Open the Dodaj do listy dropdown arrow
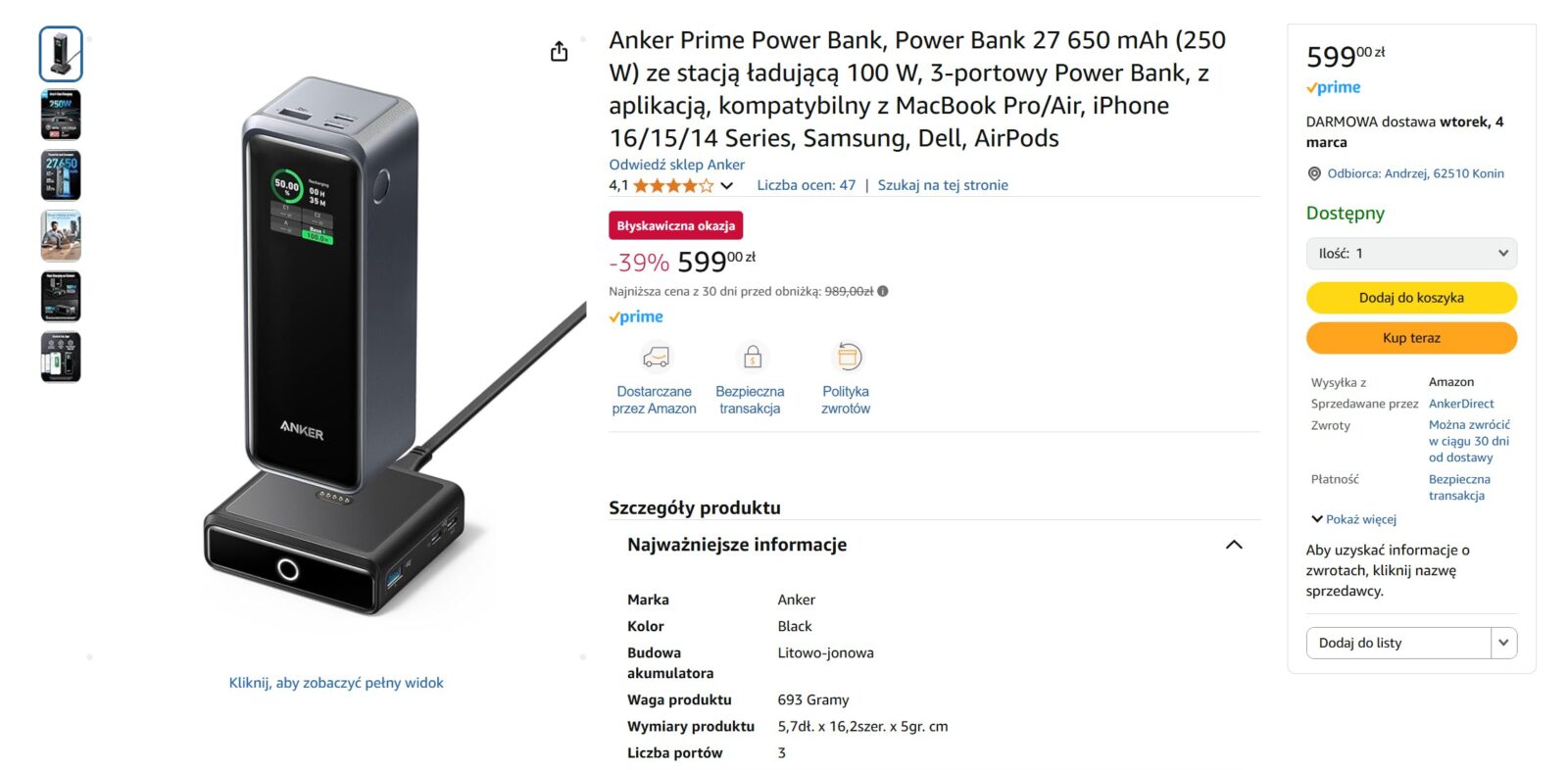The width and height of the screenshot is (1568, 770). click(x=1503, y=643)
